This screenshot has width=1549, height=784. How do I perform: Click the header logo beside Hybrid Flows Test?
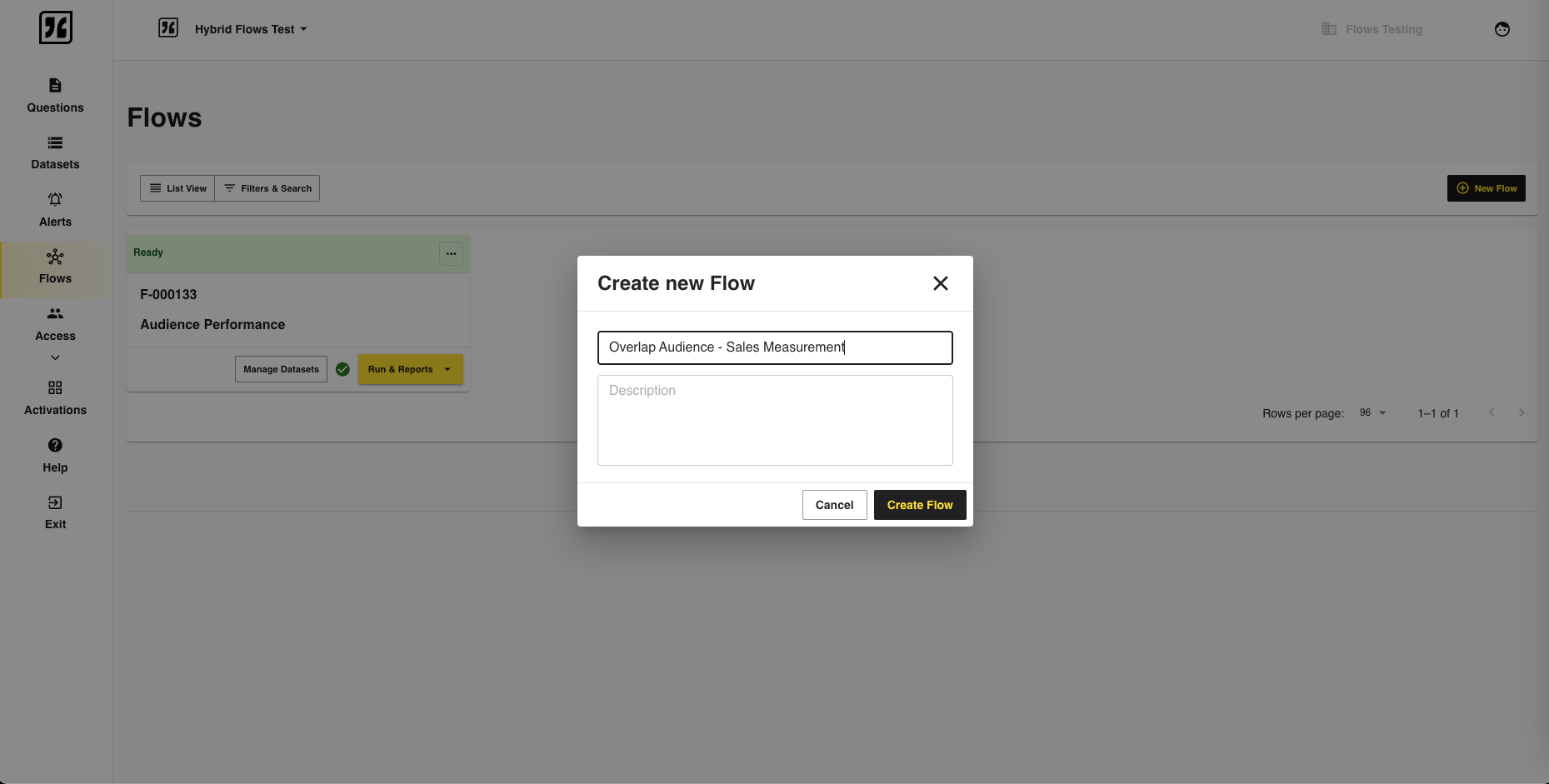pos(168,28)
